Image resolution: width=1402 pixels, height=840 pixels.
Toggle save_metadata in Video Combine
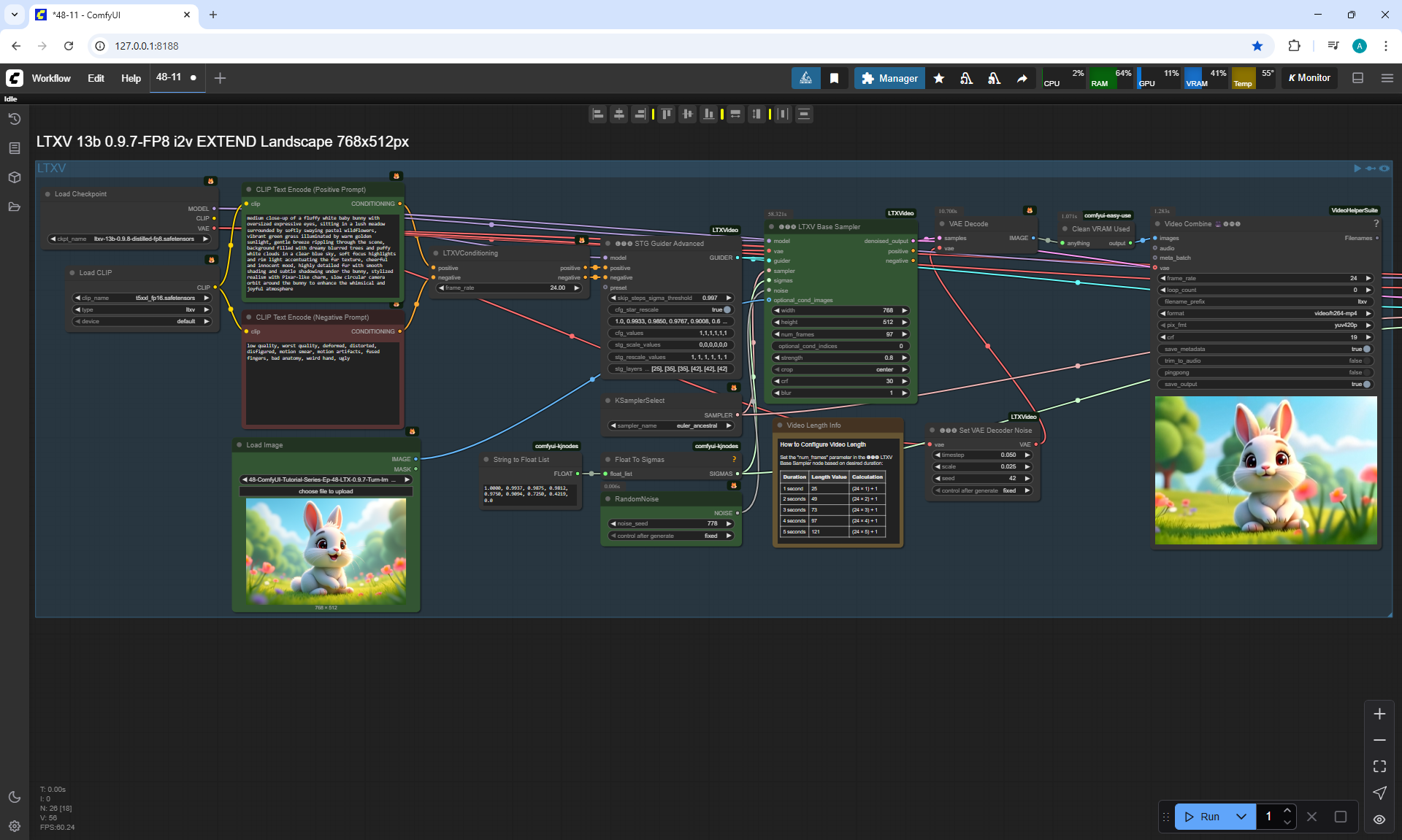(x=1366, y=349)
